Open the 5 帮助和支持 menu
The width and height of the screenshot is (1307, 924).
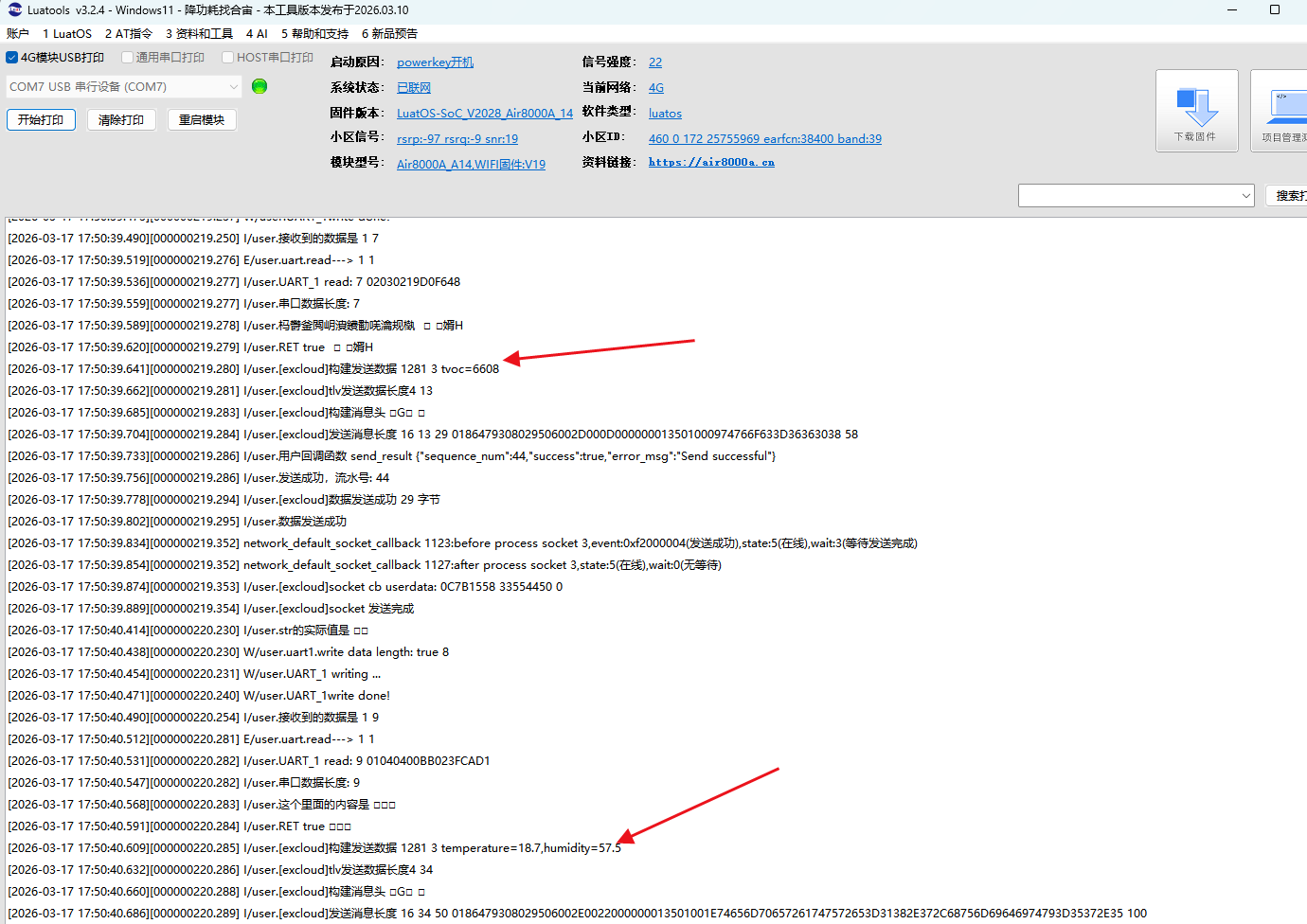click(x=314, y=34)
